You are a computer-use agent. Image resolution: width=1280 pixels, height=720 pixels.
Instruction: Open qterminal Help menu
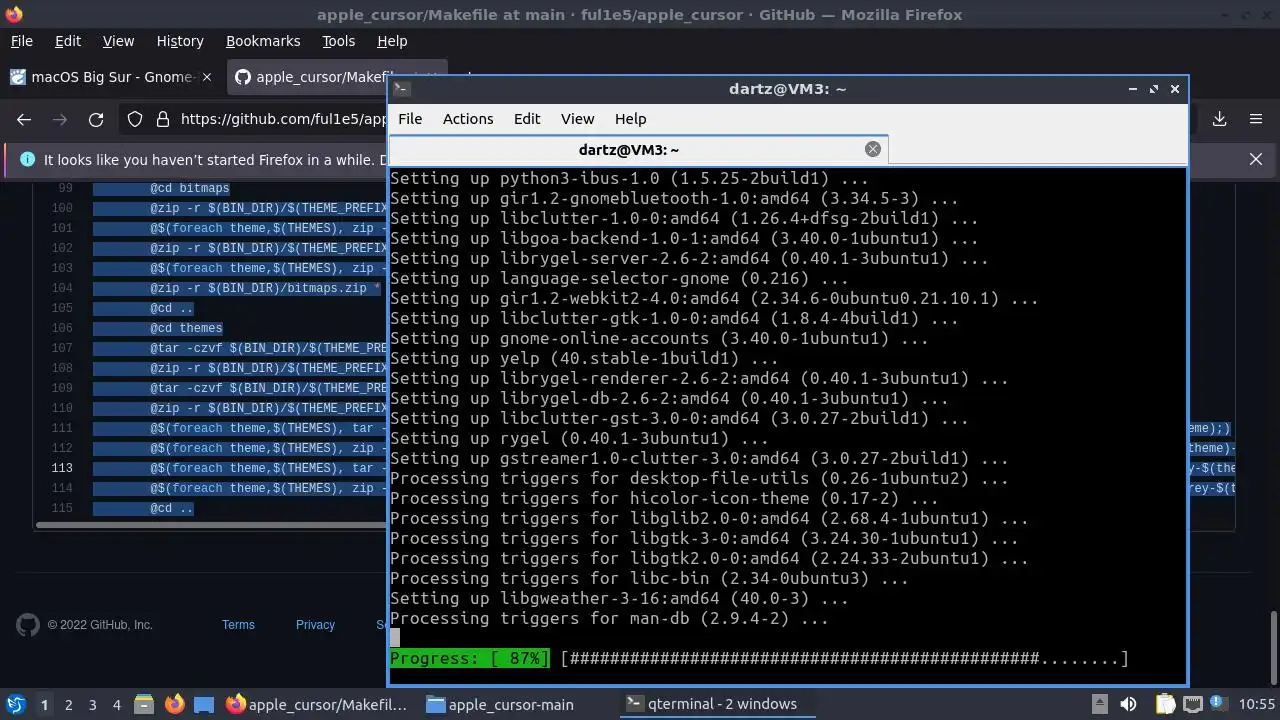point(630,118)
